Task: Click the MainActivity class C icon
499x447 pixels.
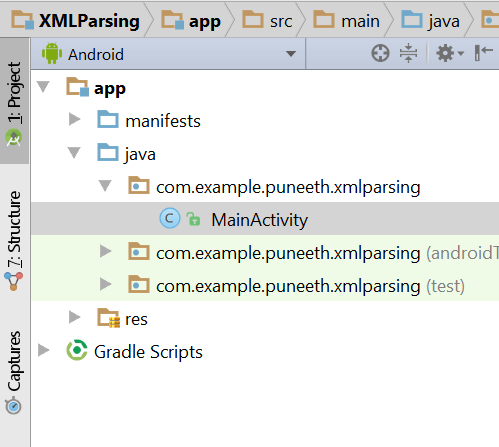Action: coord(170,219)
